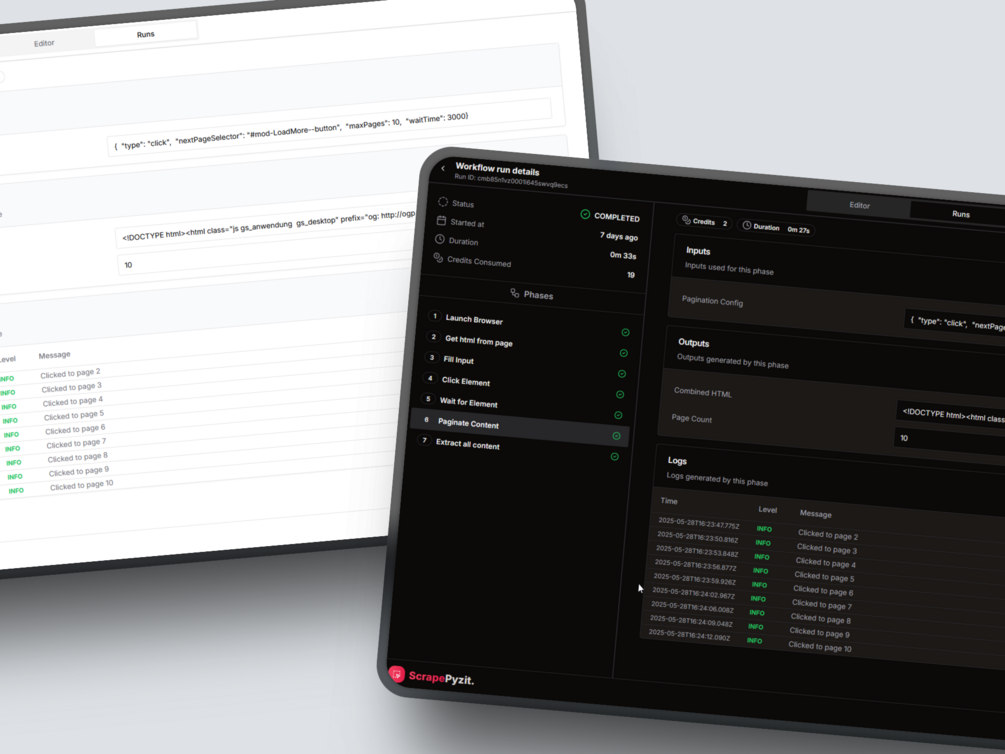Click the Duration 0m 27s badge
Viewport: 1005px width, 754px height.
[776, 228]
